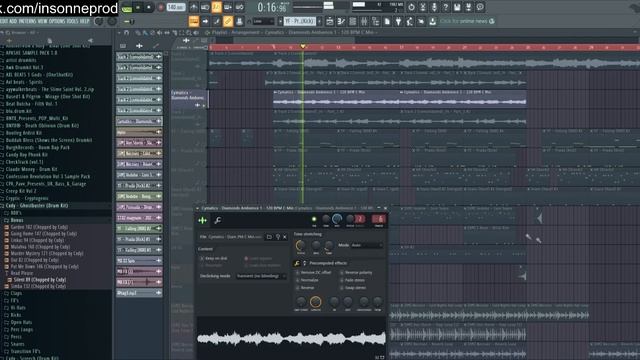Click the arrow icon beside the keyboard icon

[205, 21]
